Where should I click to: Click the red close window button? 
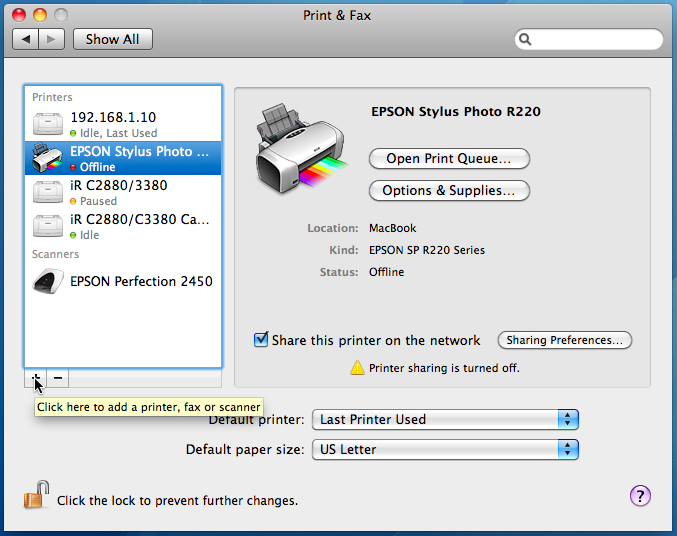pyautogui.click(x=19, y=15)
